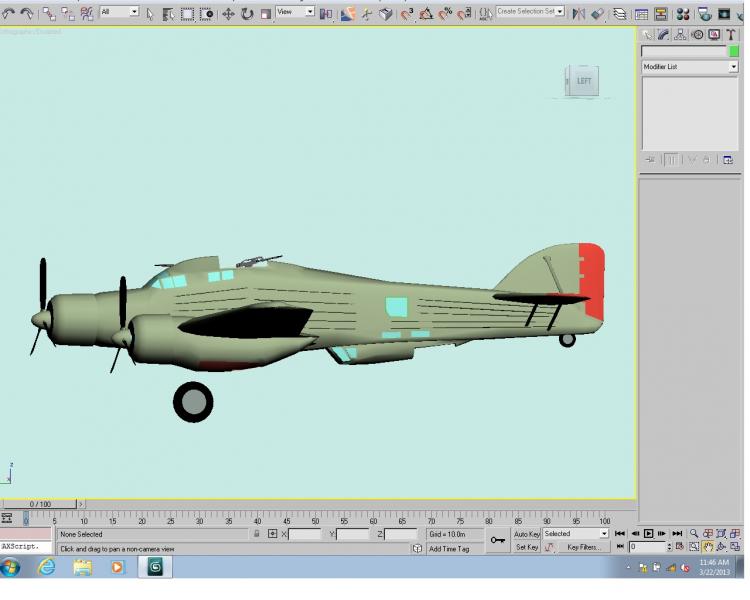Activate the Select and Rotate tool
This screenshot has width=750, height=600.
pos(247,14)
